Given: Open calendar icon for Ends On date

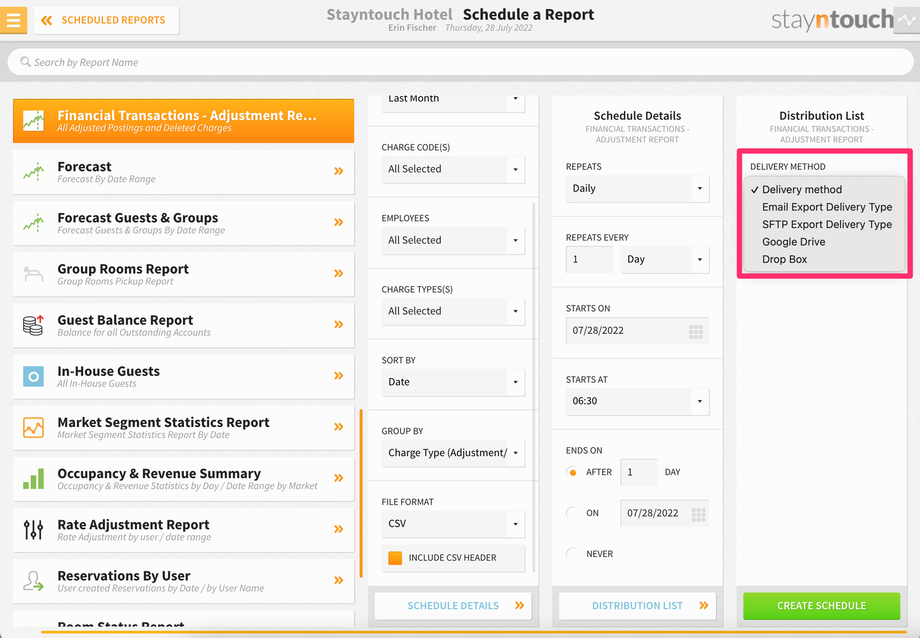Looking at the screenshot, I should pyautogui.click(x=698, y=514).
